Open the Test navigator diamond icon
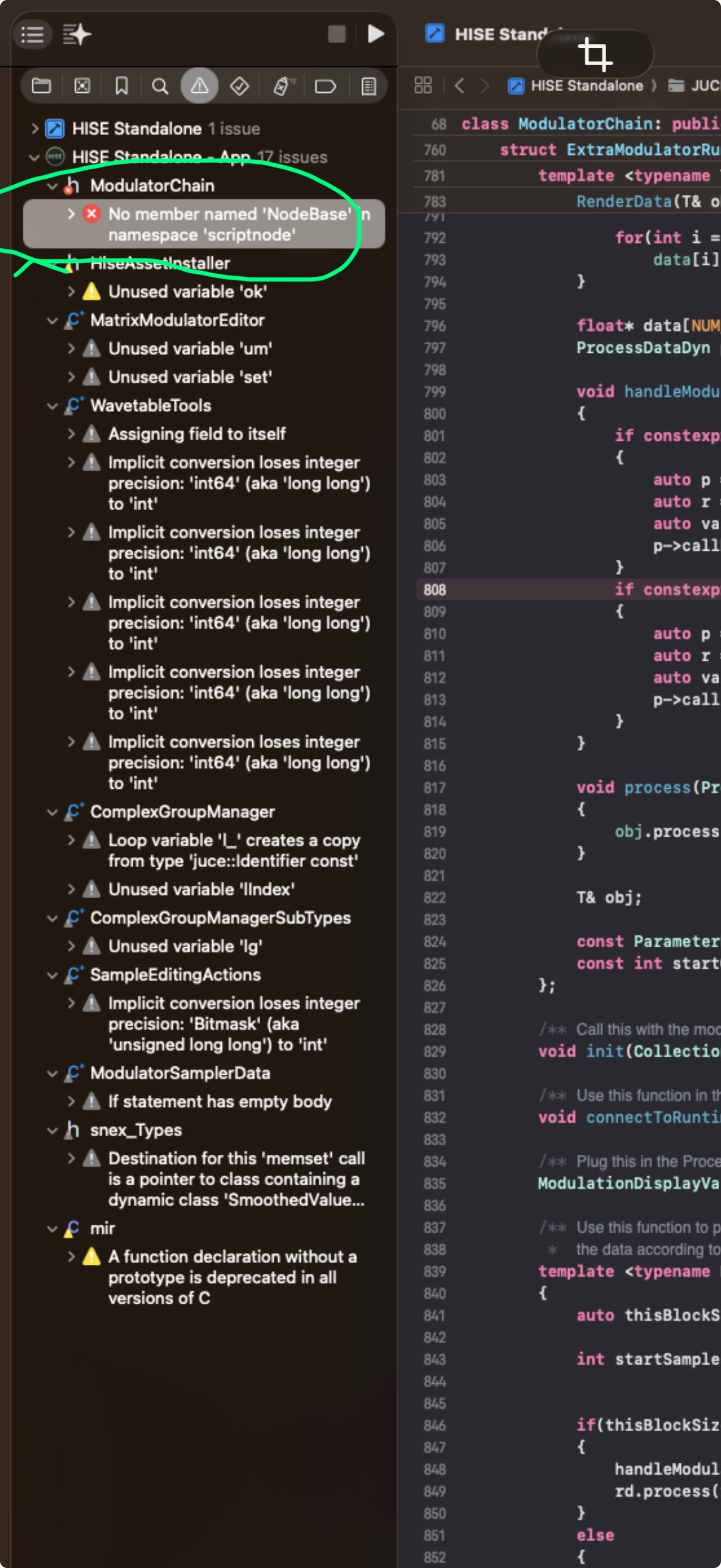 tap(239, 86)
